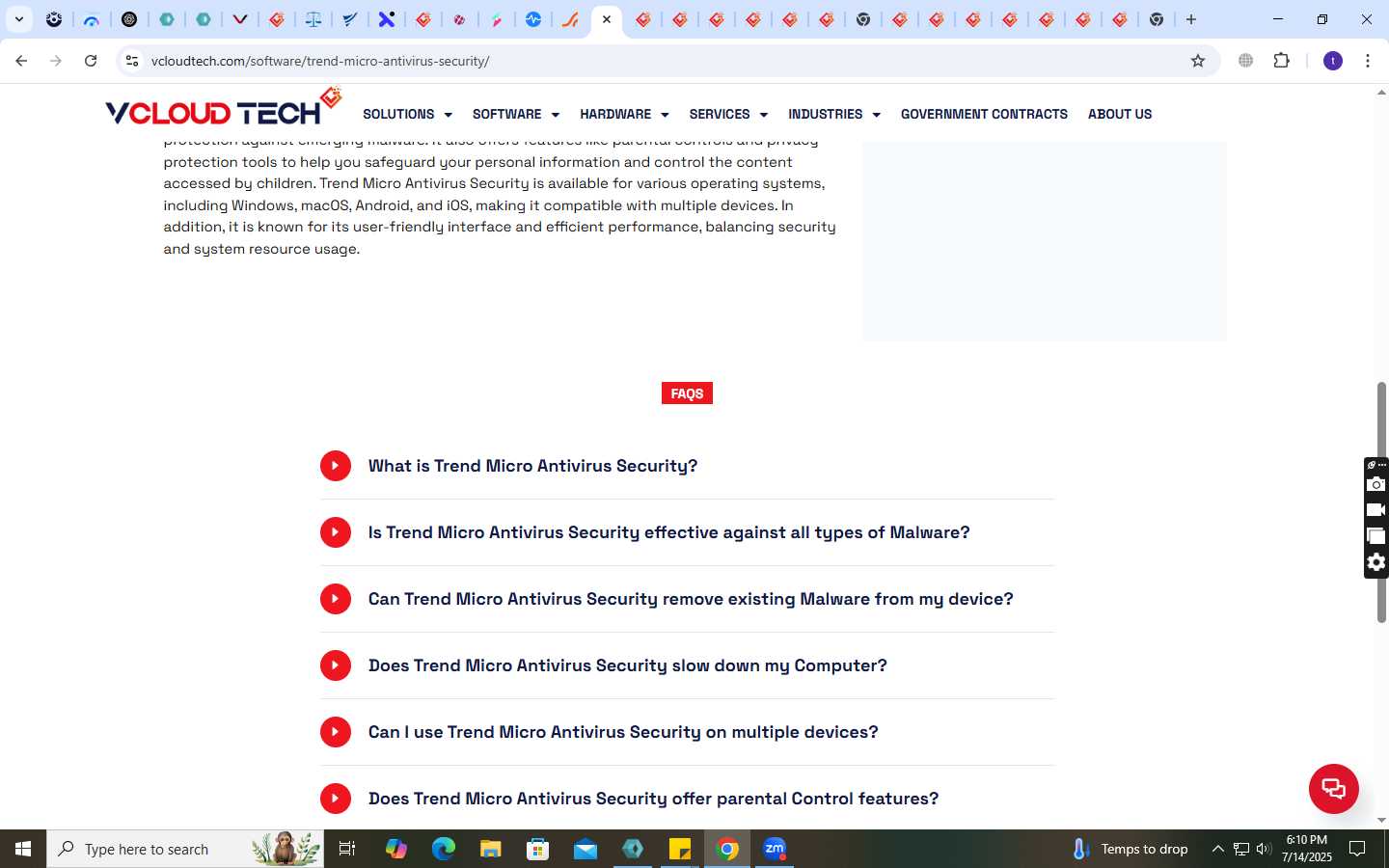The image size is (1389, 868).
Task: Open Zoom from the taskbar
Action: pyautogui.click(x=775, y=849)
